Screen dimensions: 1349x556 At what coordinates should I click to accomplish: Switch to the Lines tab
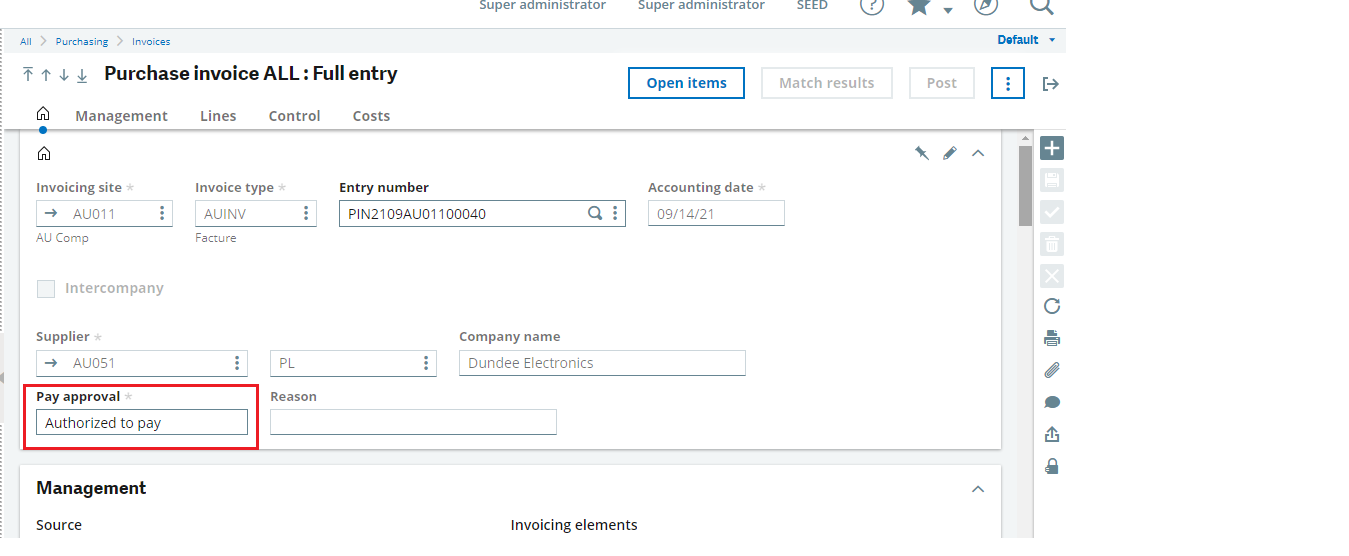(218, 116)
